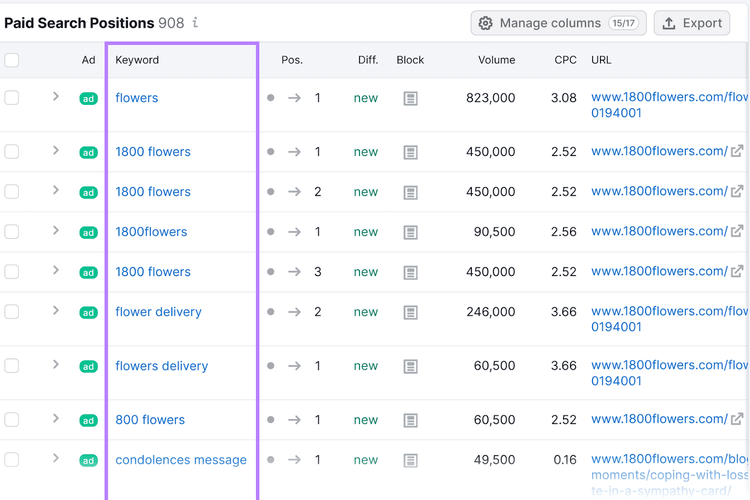Click the ad badge for 800 flowers

[88, 421]
